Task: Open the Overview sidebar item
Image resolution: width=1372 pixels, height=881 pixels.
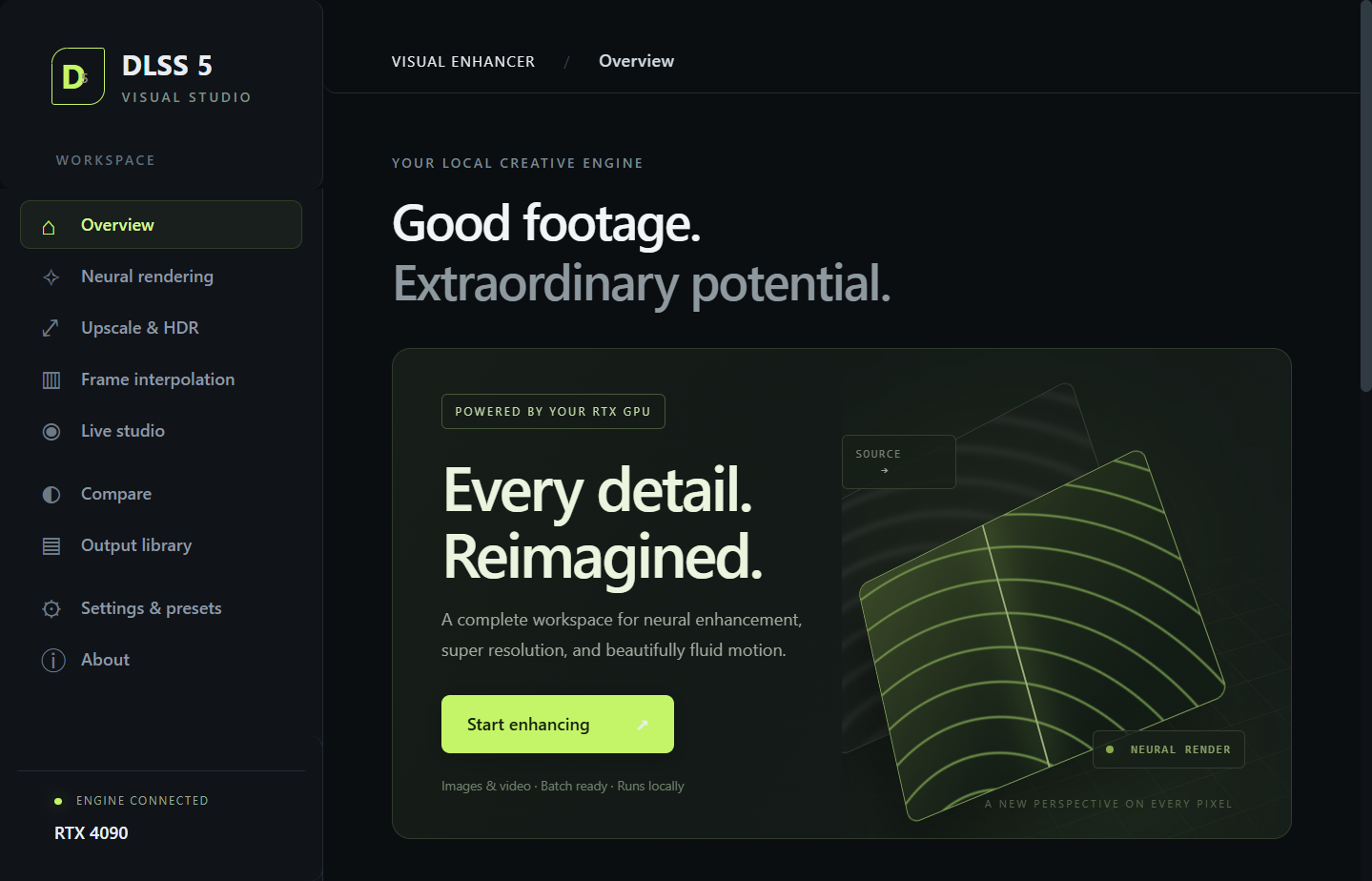Action: [161, 225]
